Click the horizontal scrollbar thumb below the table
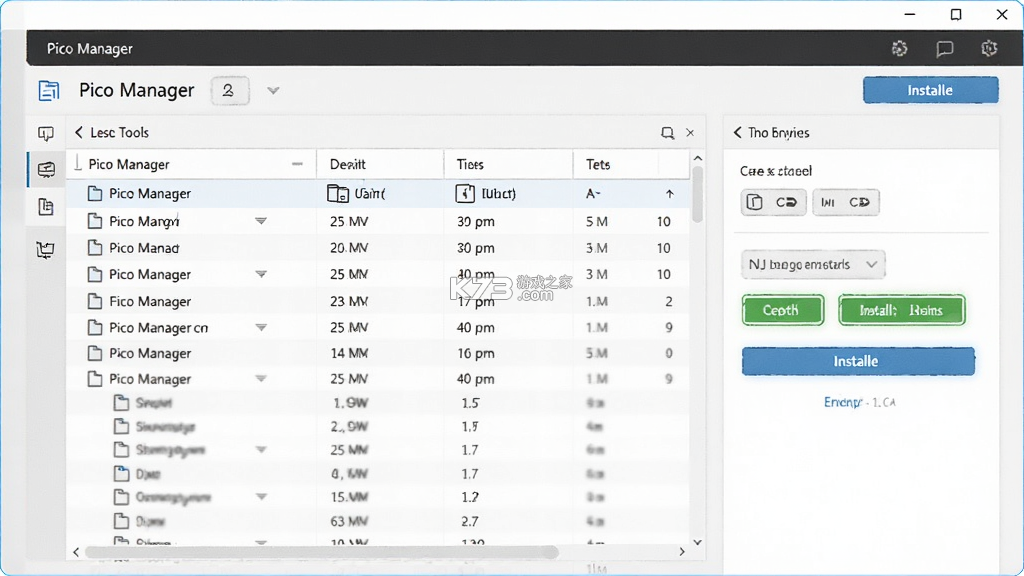 322,552
